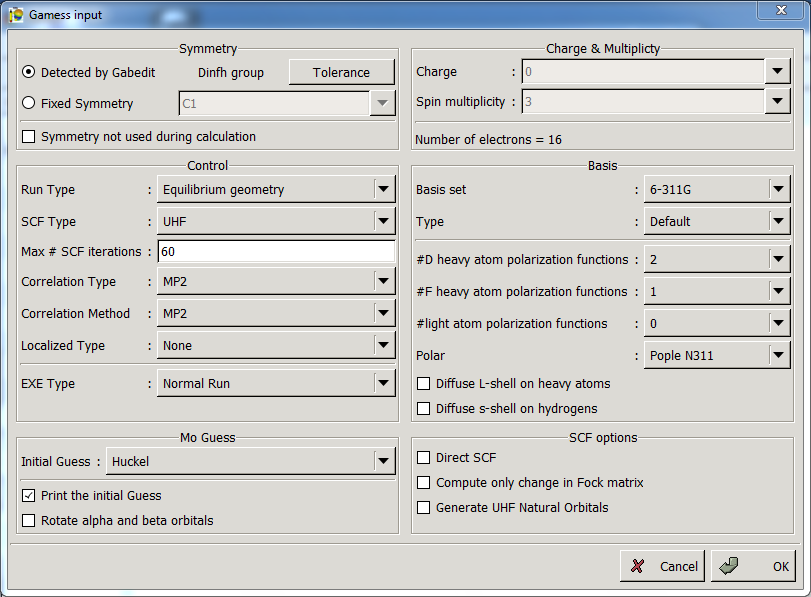Uncheck Print the initial Guess
The image size is (811, 597).
(28, 495)
